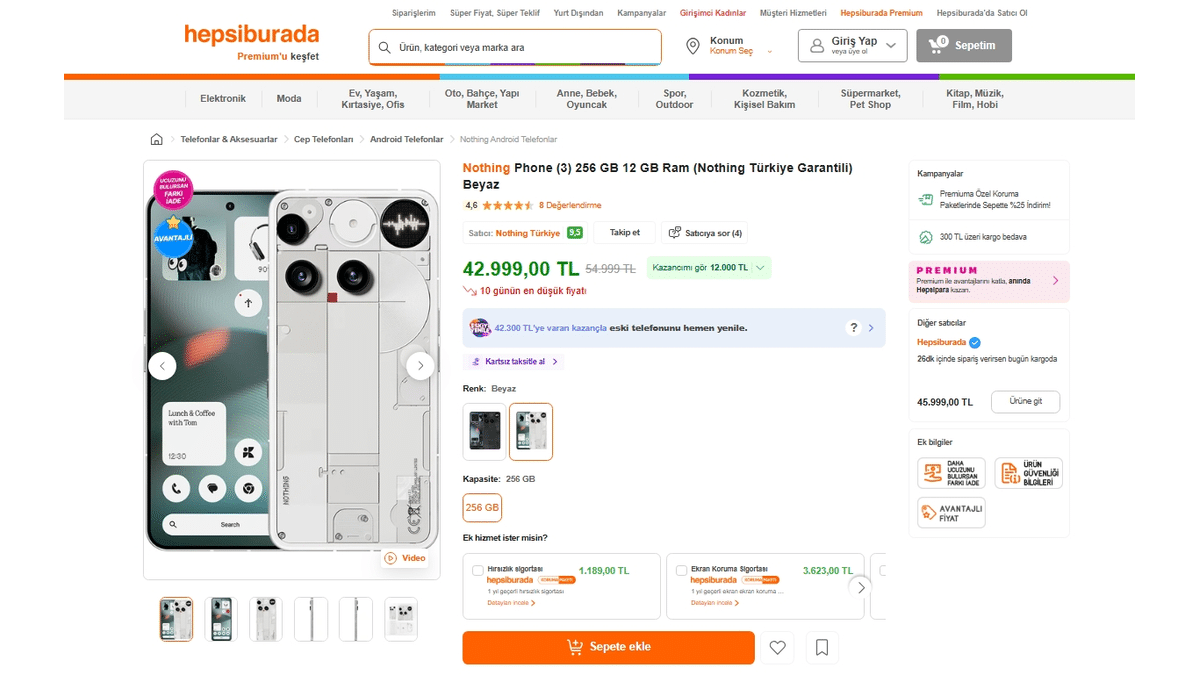Show next product image arrow
This screenshot has width=1200, height=675.
(x=420, y=366)
